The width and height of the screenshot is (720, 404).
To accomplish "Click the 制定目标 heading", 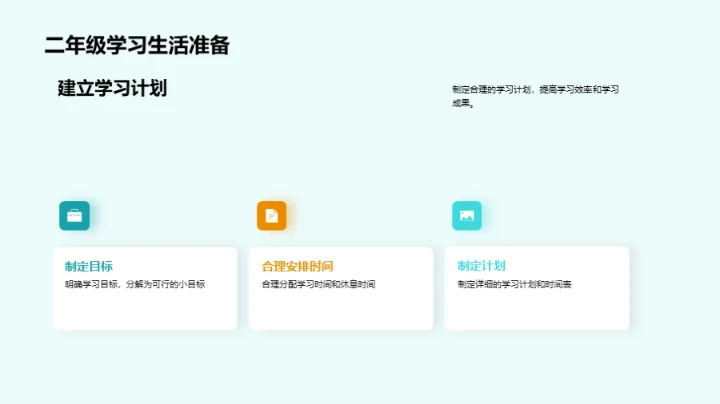I will pos(89,266).
